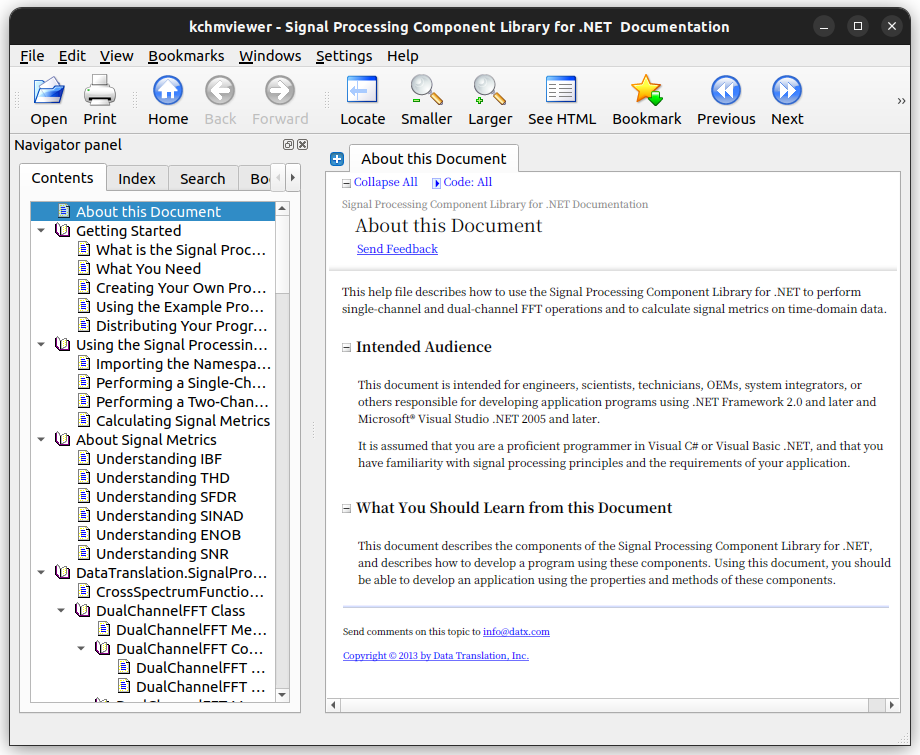
Task: Open Understanding SINAD topic
Action: [x=169, y=516]
